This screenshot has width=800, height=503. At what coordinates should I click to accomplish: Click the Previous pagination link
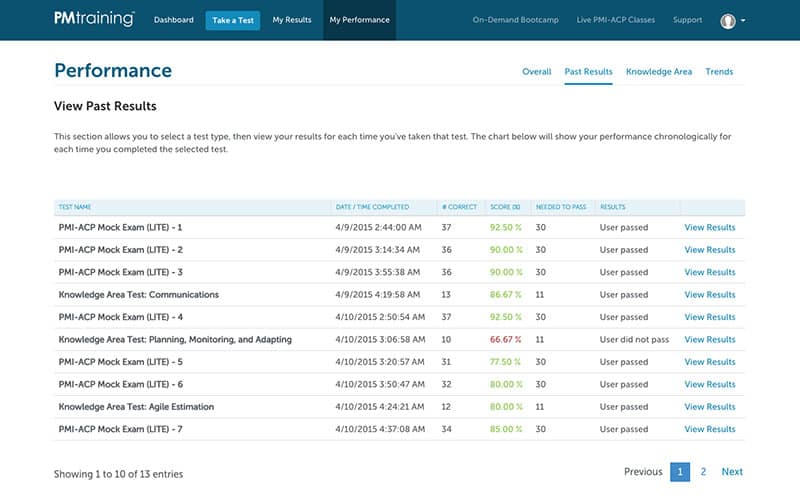click(643, 472)
